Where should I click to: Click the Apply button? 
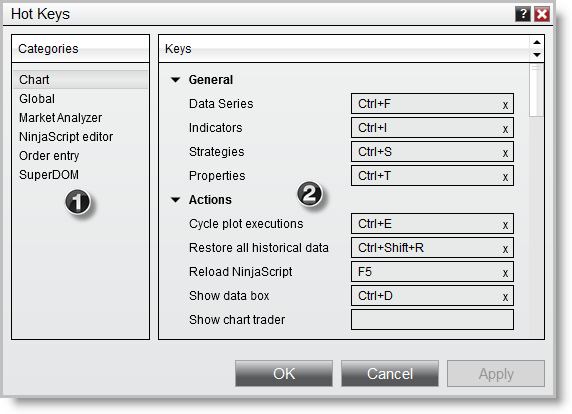496,374
